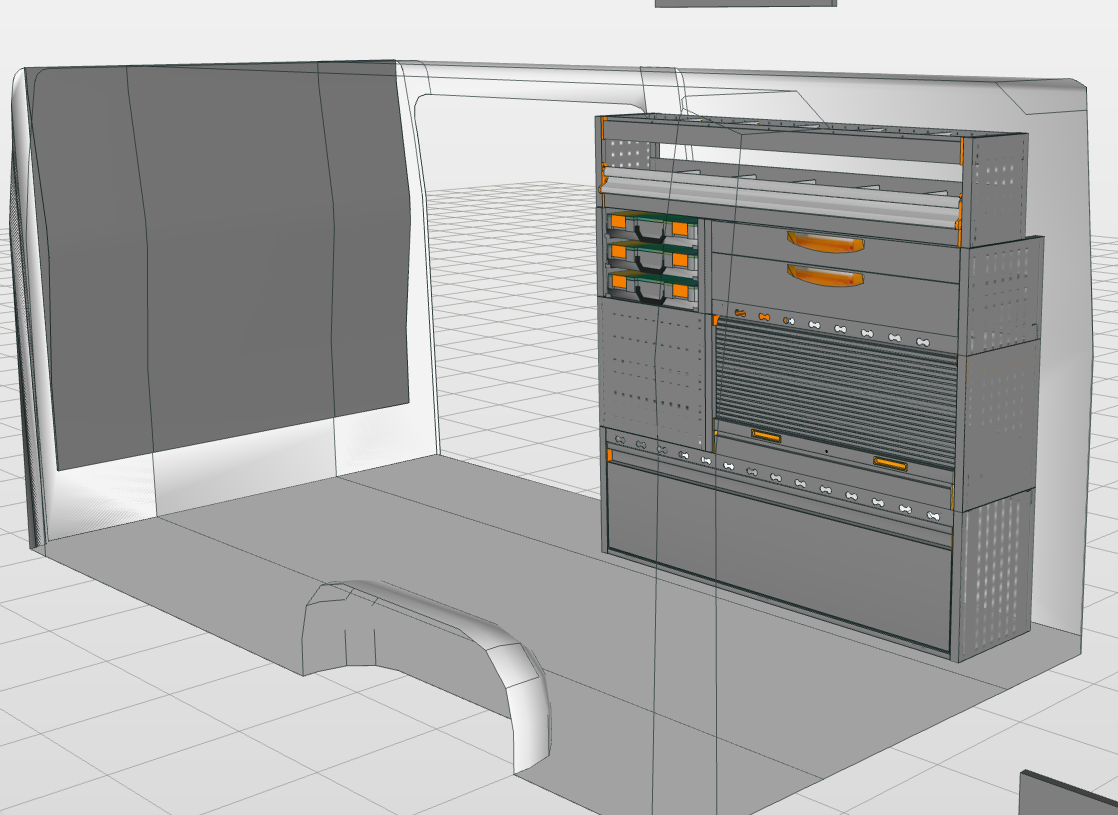Click the light aluminum rail under the top shelf

click(x=780, y=200)
